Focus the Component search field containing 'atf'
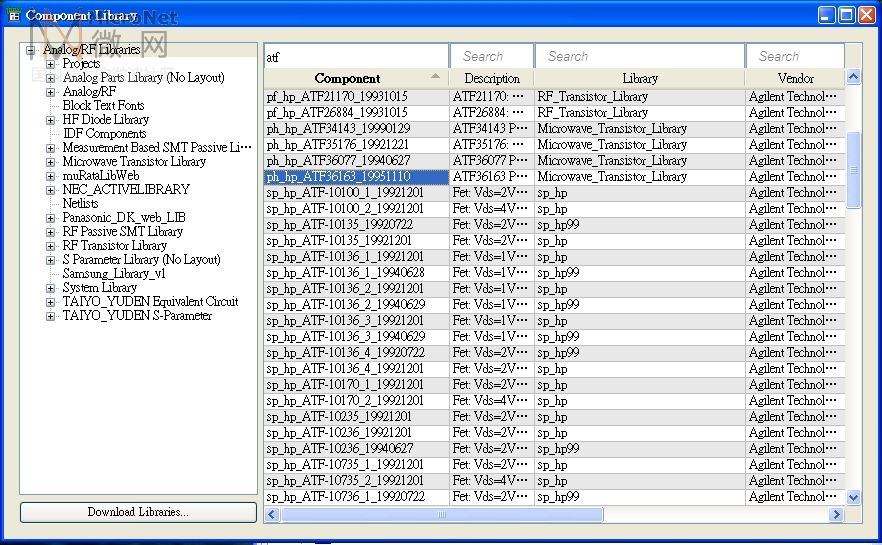882x545 pixels. [x=356, y=57]
